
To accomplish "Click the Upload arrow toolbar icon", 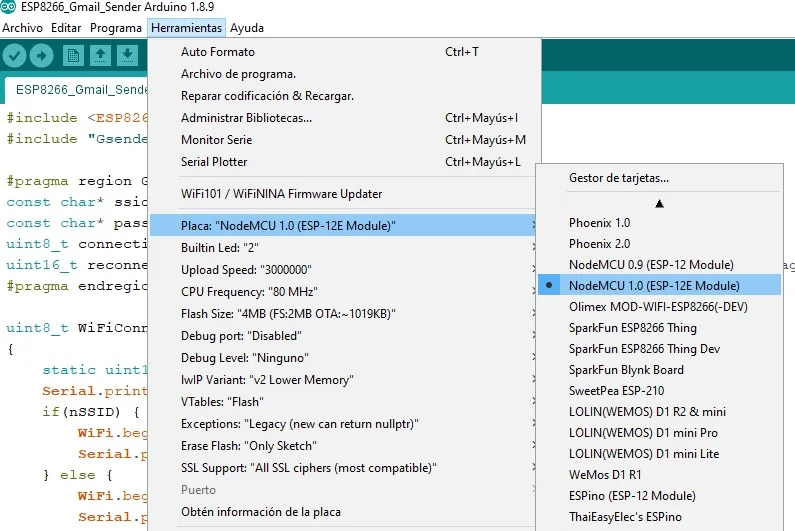I will (42, 55).
